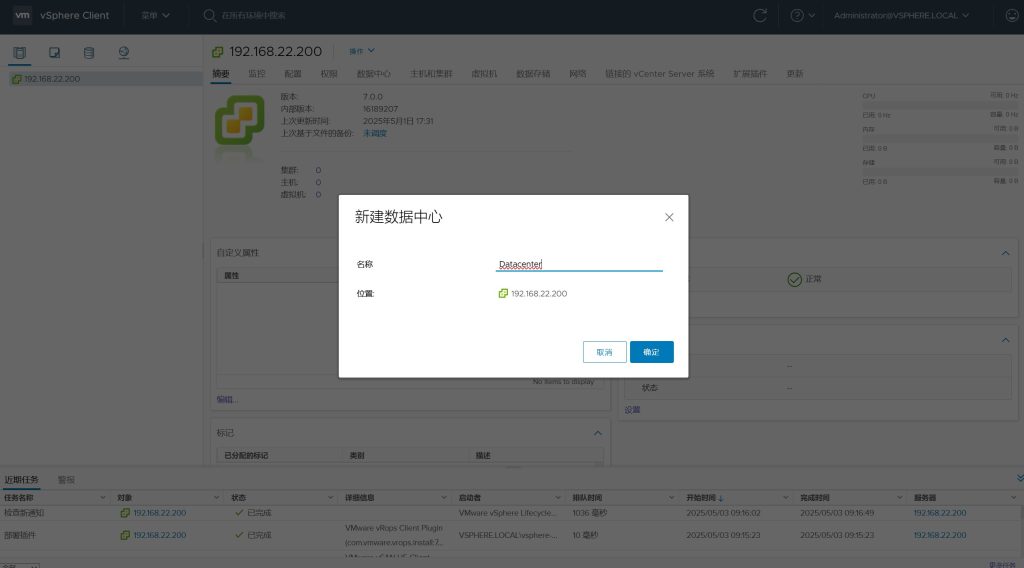This screenshot has width=1024, height=568.
Task: Open the Queued time column filter dropdown
Action: pos(671,497)
